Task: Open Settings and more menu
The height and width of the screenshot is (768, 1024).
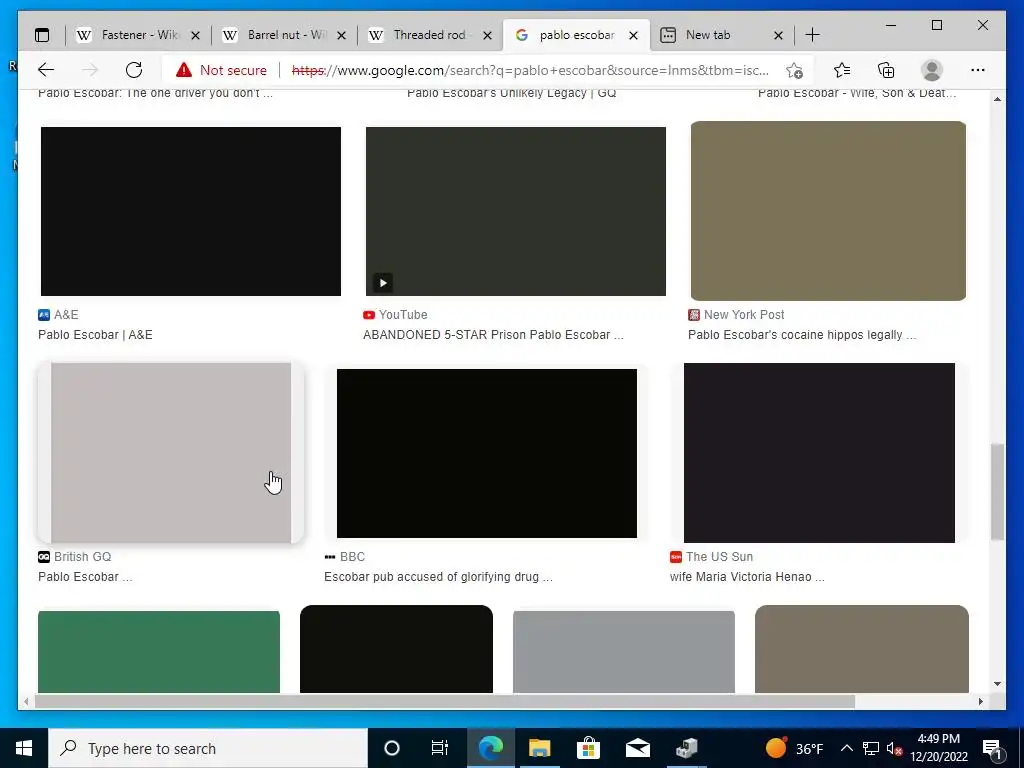Action: [x=978, y=70]
